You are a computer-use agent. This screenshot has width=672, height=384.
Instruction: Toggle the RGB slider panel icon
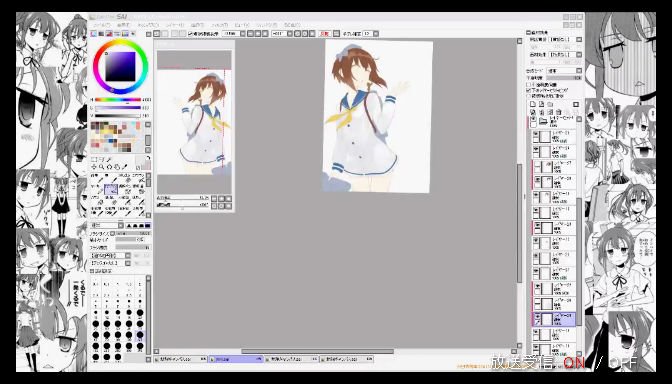tap(102, 34)
